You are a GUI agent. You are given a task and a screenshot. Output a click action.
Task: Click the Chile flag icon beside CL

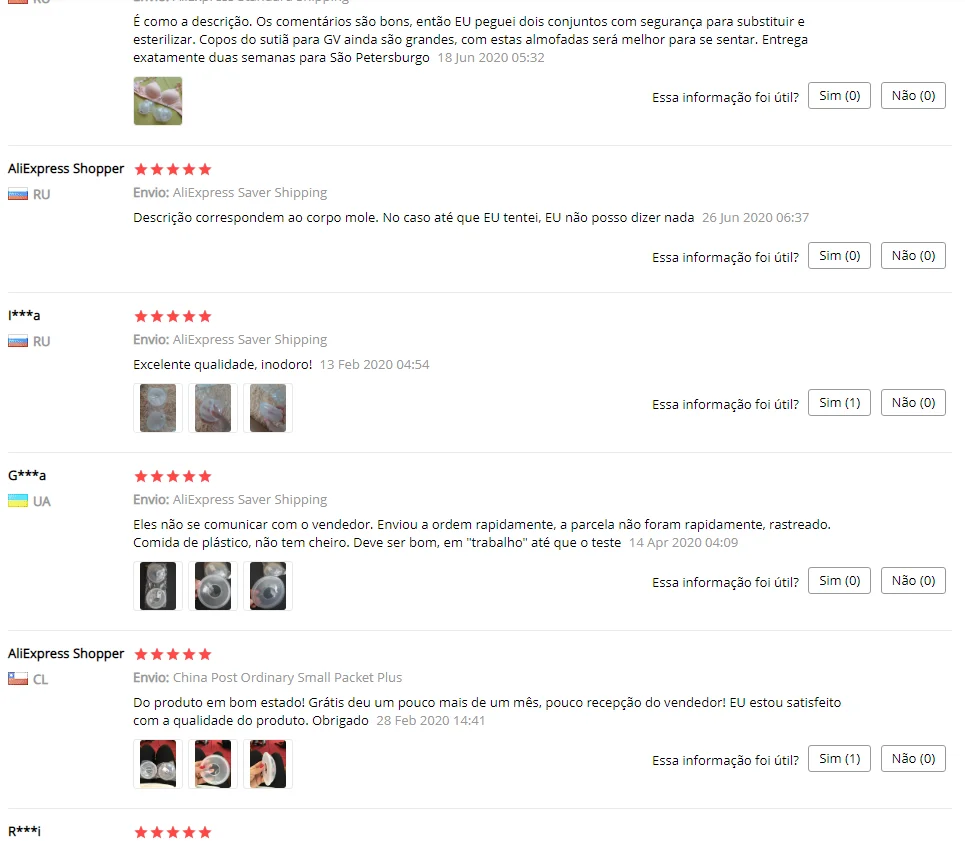pos(18,679)
